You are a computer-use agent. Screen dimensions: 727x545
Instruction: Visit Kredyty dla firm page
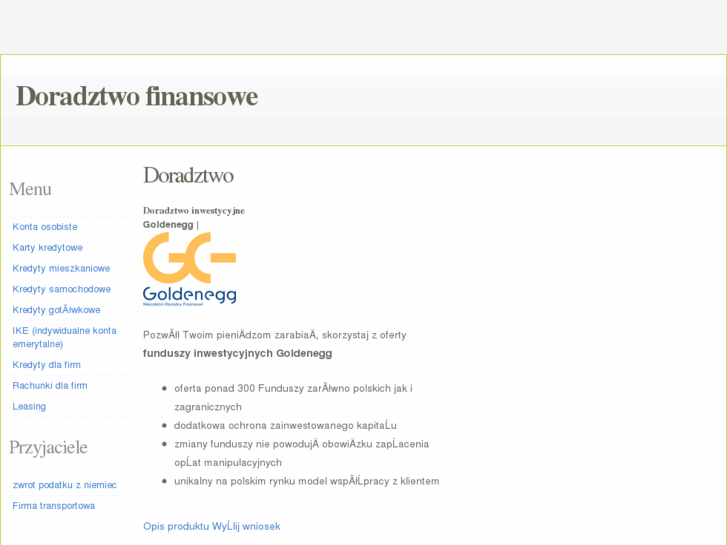[46, 365]
